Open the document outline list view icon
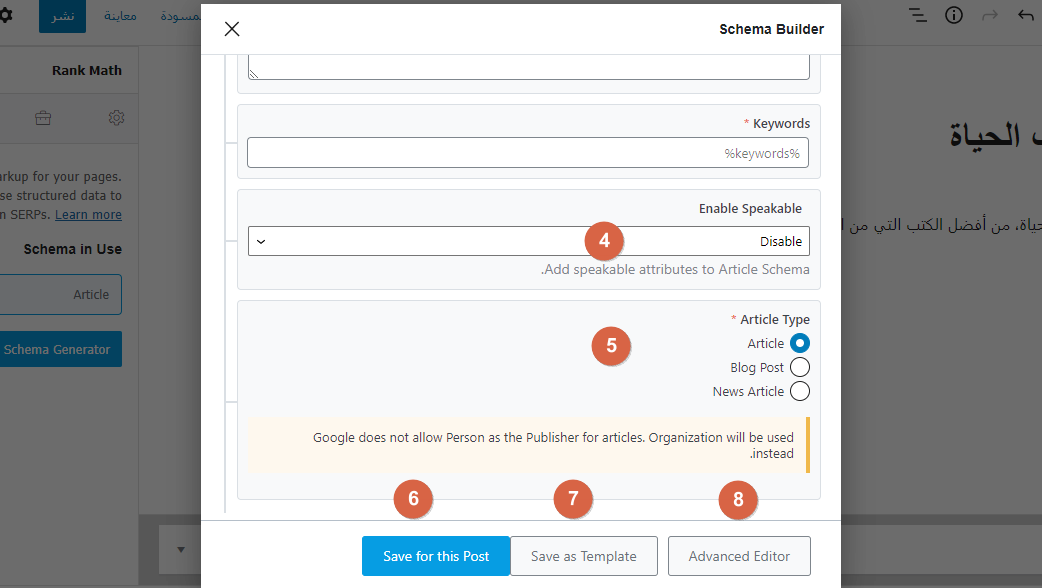The width and height of the screenshot is (1042, 588). pyautogui.click(x=917, y=16)
